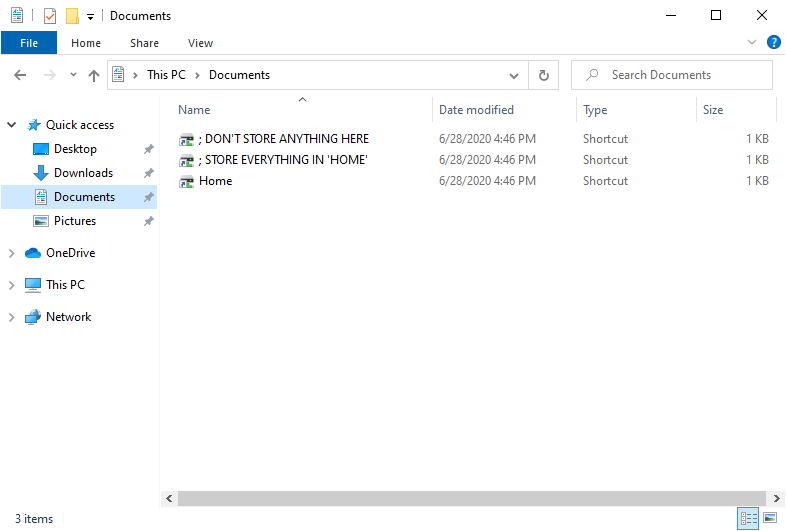The image size is (786, 531).
Task: Switch to Details view icon in status bar
Action: point(748,518)
